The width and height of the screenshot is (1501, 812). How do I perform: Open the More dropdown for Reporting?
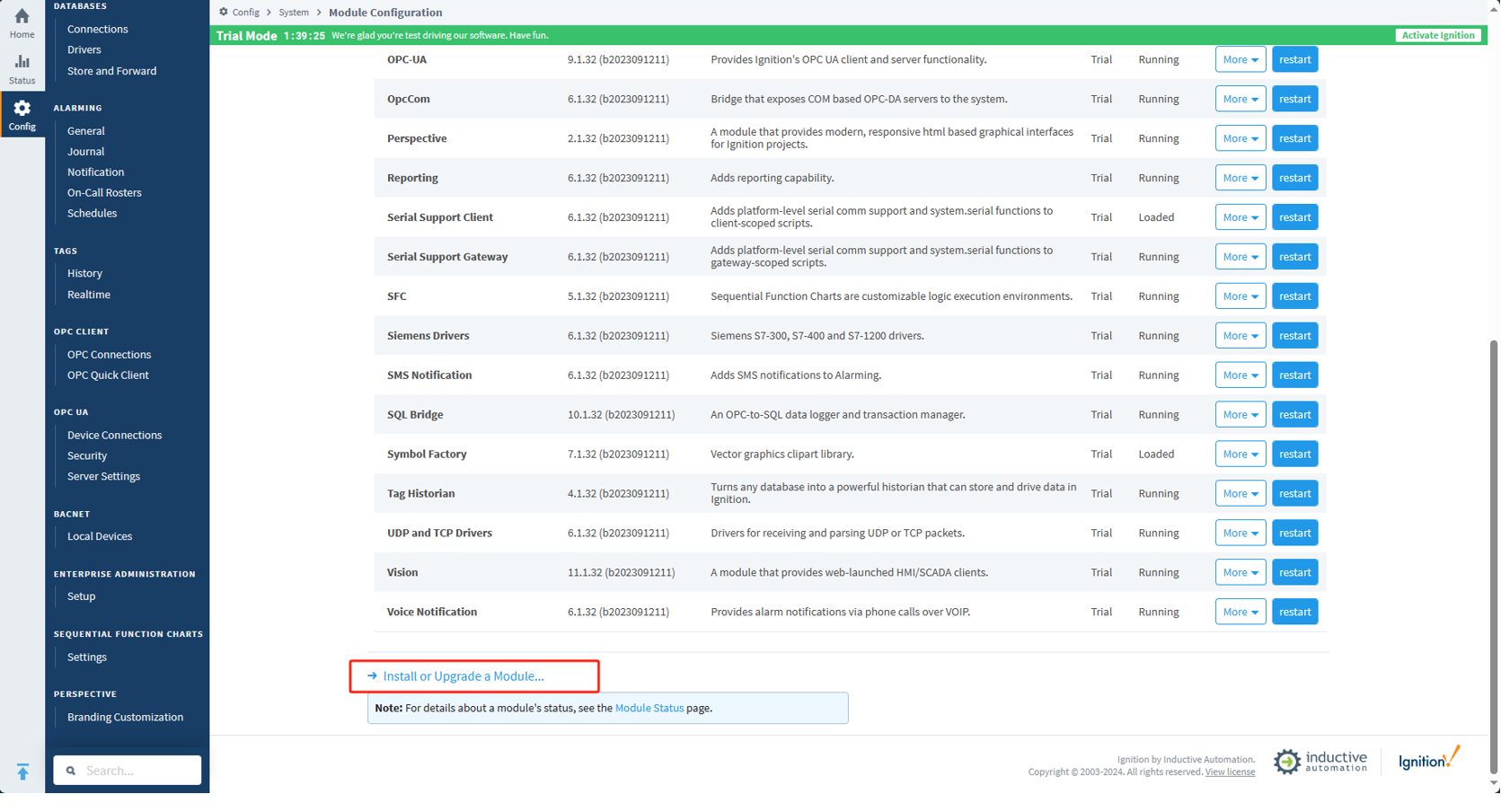[x=1240, y=178]
